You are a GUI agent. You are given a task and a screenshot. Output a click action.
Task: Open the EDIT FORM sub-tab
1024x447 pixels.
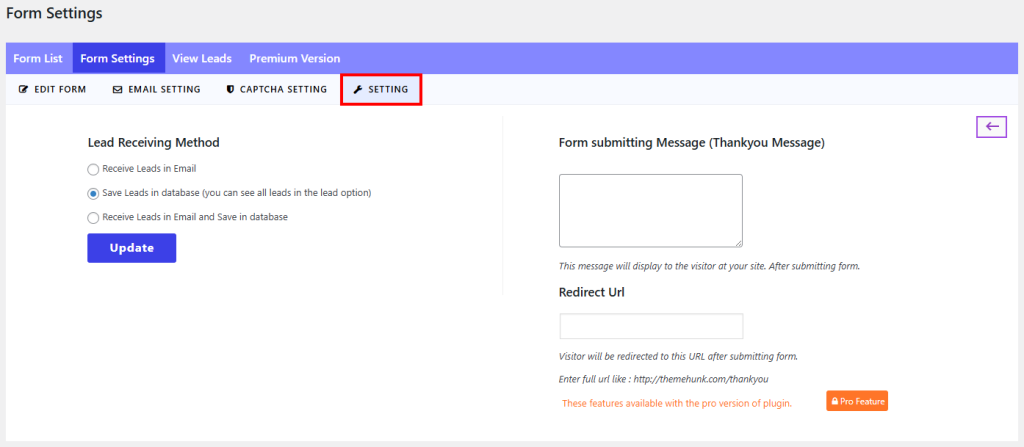click(52, 90)
